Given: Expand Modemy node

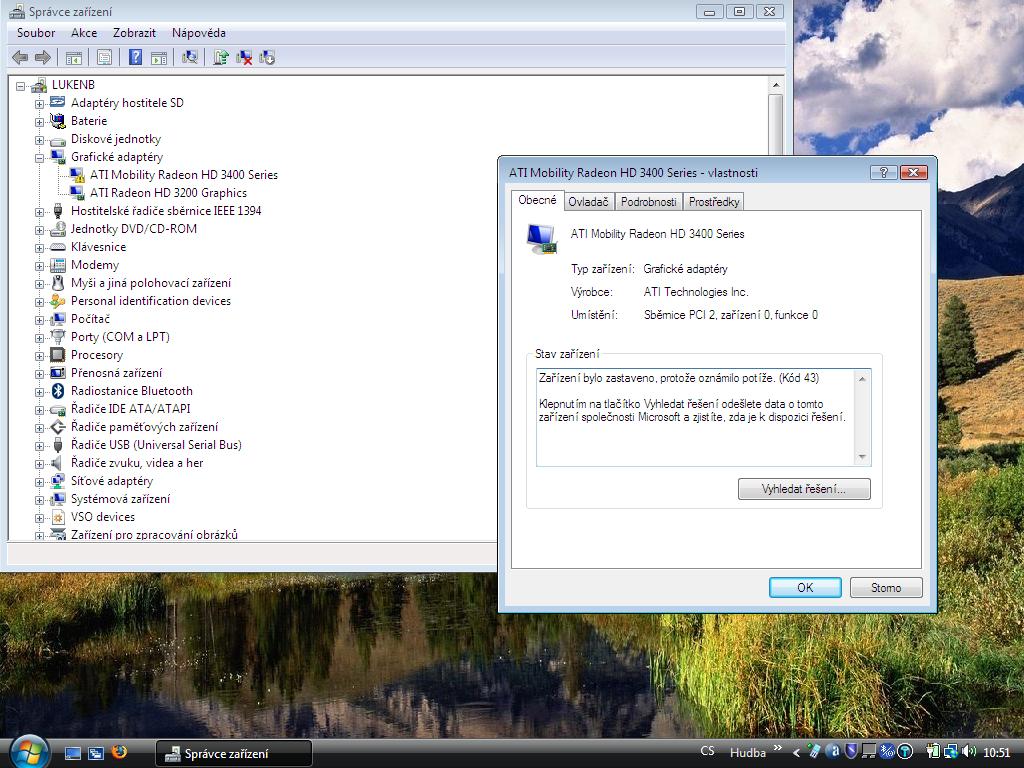Looking at the screenshot, I should coord(39,266).
